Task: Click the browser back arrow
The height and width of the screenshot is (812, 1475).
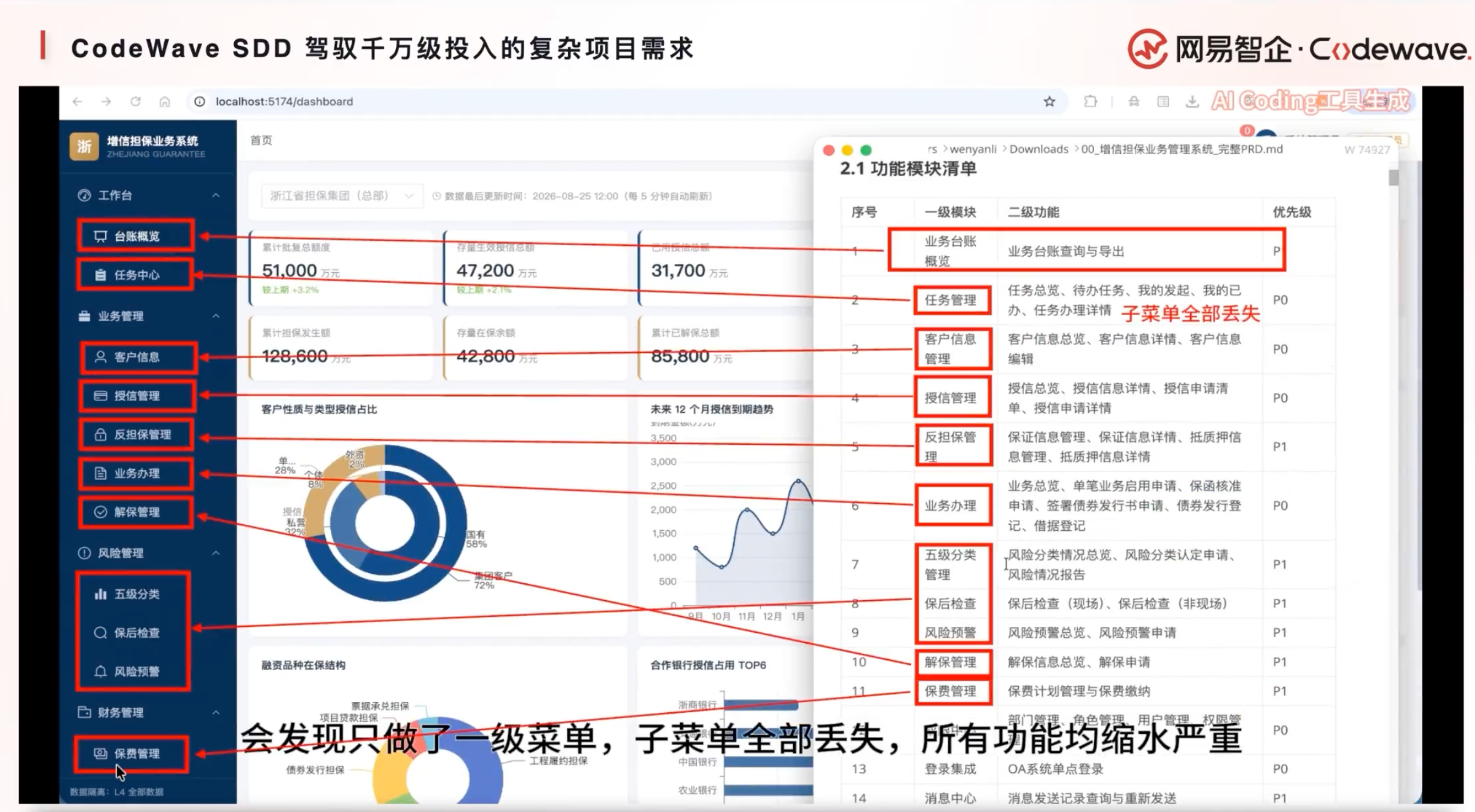Action: [77, 101]
